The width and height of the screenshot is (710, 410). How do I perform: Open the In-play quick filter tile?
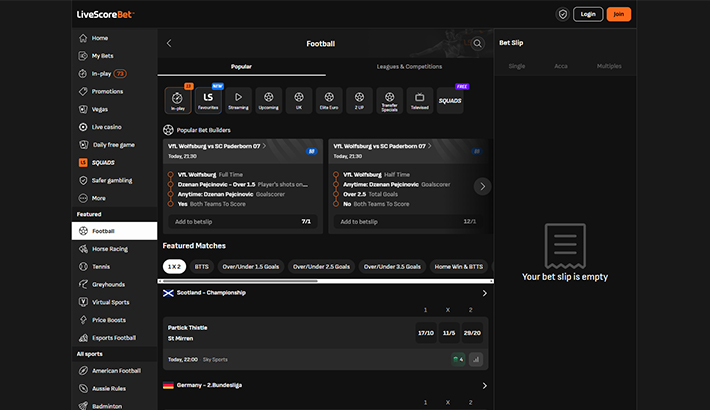[178, 100]
